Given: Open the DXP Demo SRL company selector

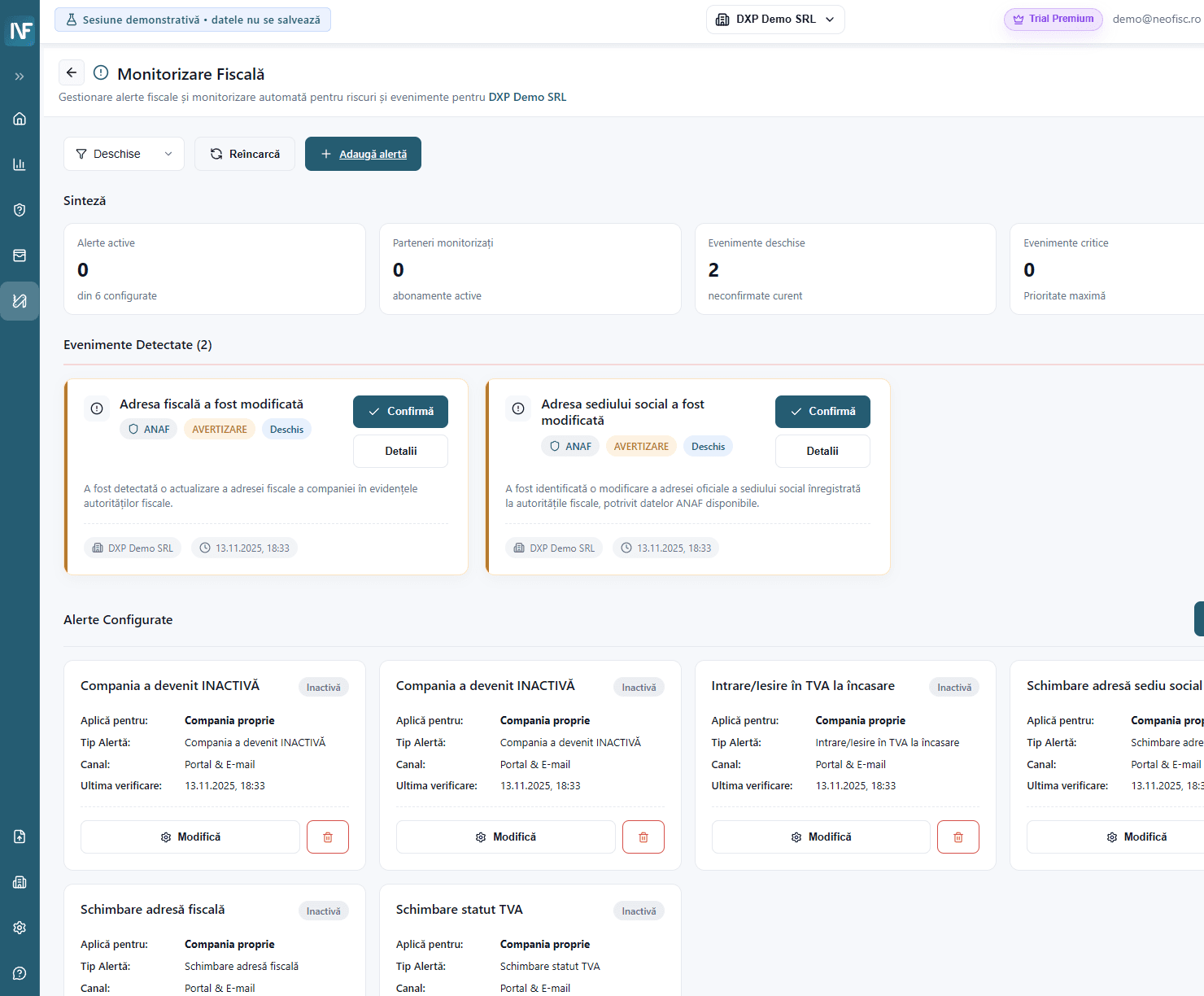Looking at the screenshot, I should point(775,20).
